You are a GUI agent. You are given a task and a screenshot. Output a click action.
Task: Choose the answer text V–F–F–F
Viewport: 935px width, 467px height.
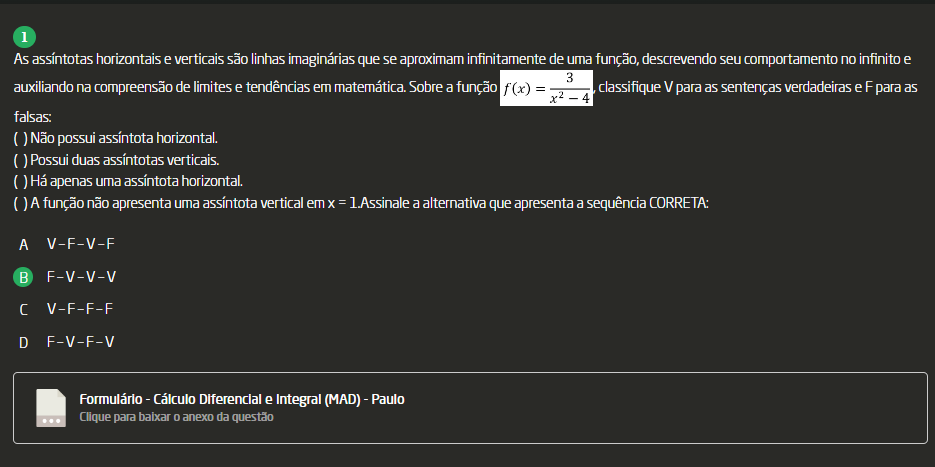(80, 309)
